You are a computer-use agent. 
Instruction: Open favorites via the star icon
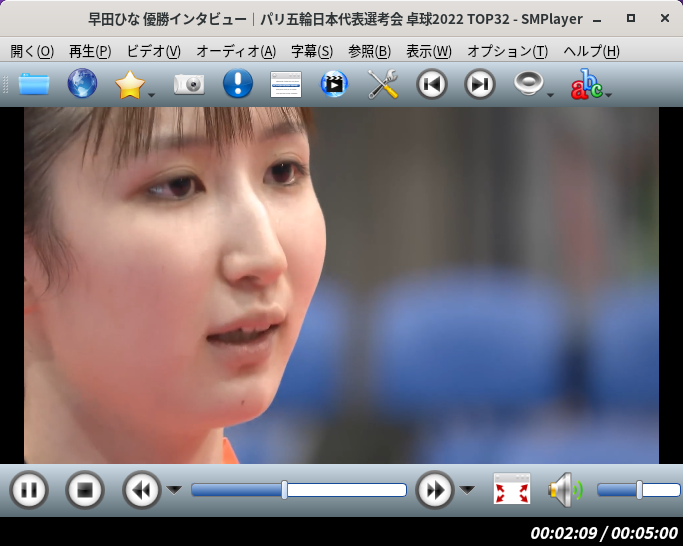(x=130, y=85)
